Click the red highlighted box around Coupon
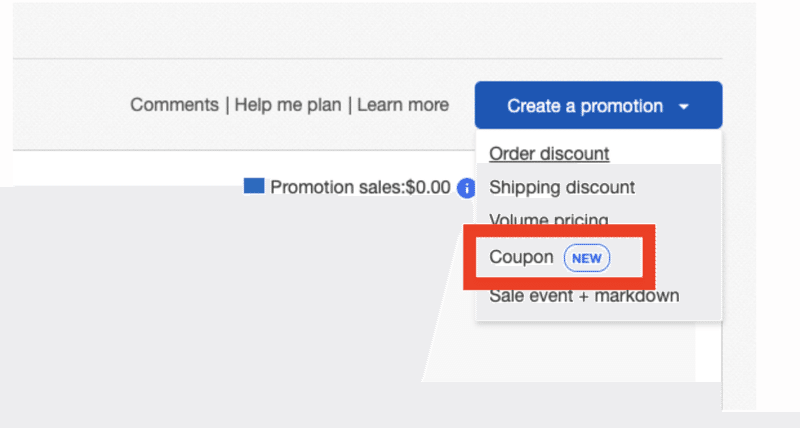800x428 pixels. click(x=559, y=257)
